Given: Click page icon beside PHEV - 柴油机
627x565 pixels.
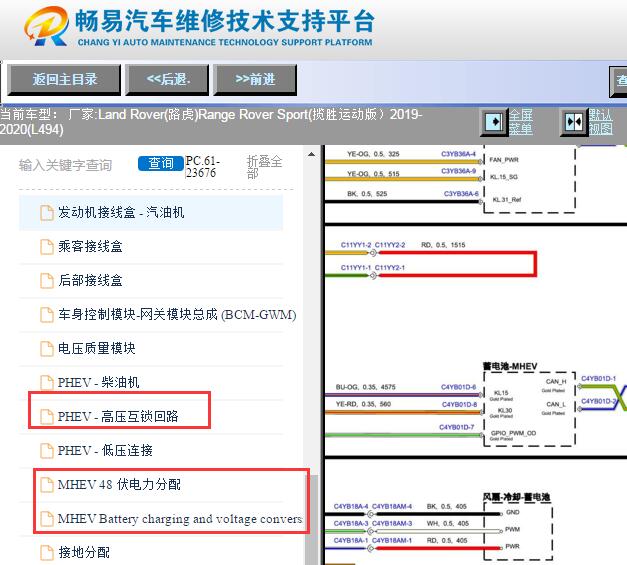Looking at the screenshot, I should pyautogui.click(x=47, y=383).
